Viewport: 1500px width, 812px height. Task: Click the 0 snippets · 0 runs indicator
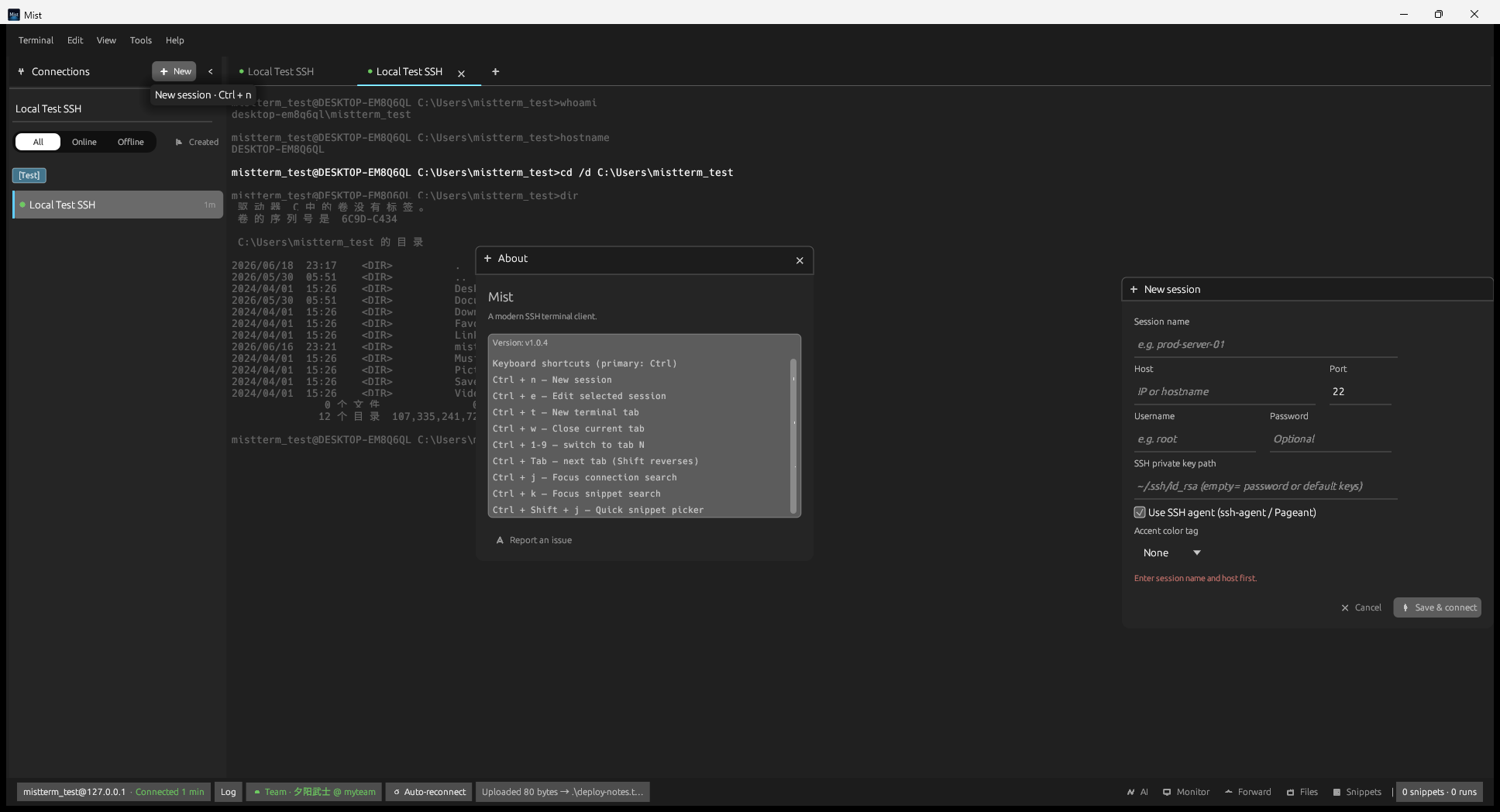1439,792
